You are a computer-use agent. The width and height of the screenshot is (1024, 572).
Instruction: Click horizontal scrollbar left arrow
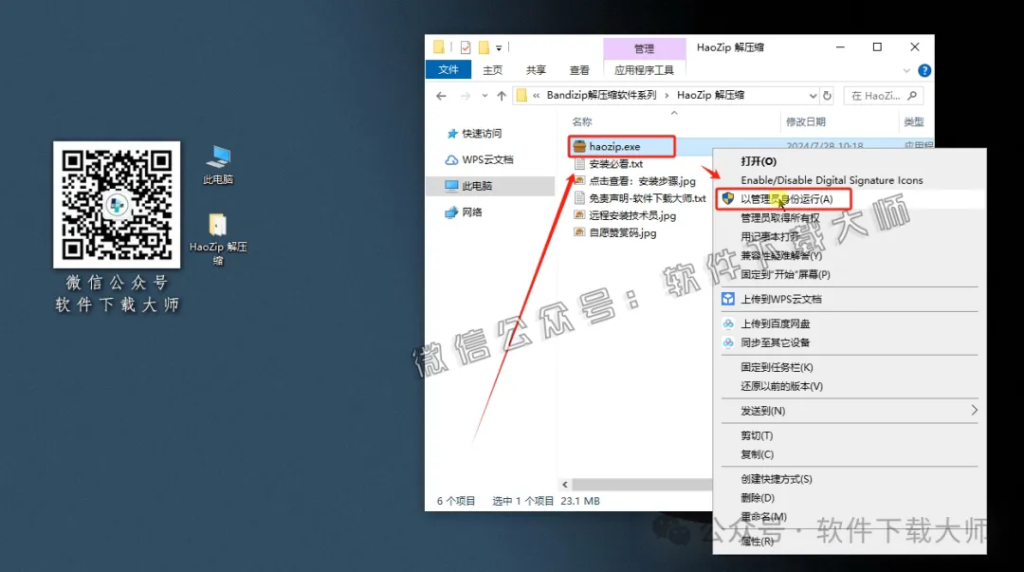coord(565,485)
